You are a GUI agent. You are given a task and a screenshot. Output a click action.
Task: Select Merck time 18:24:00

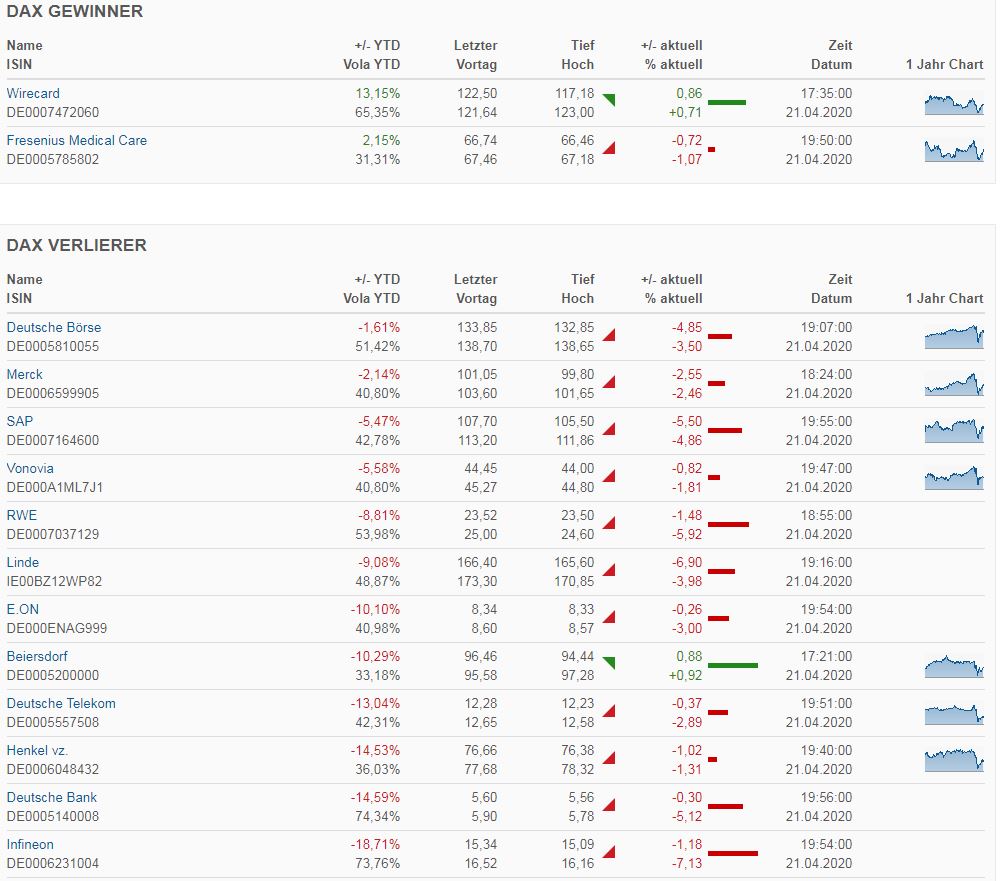pyautogui.click(x=826, y=374)
